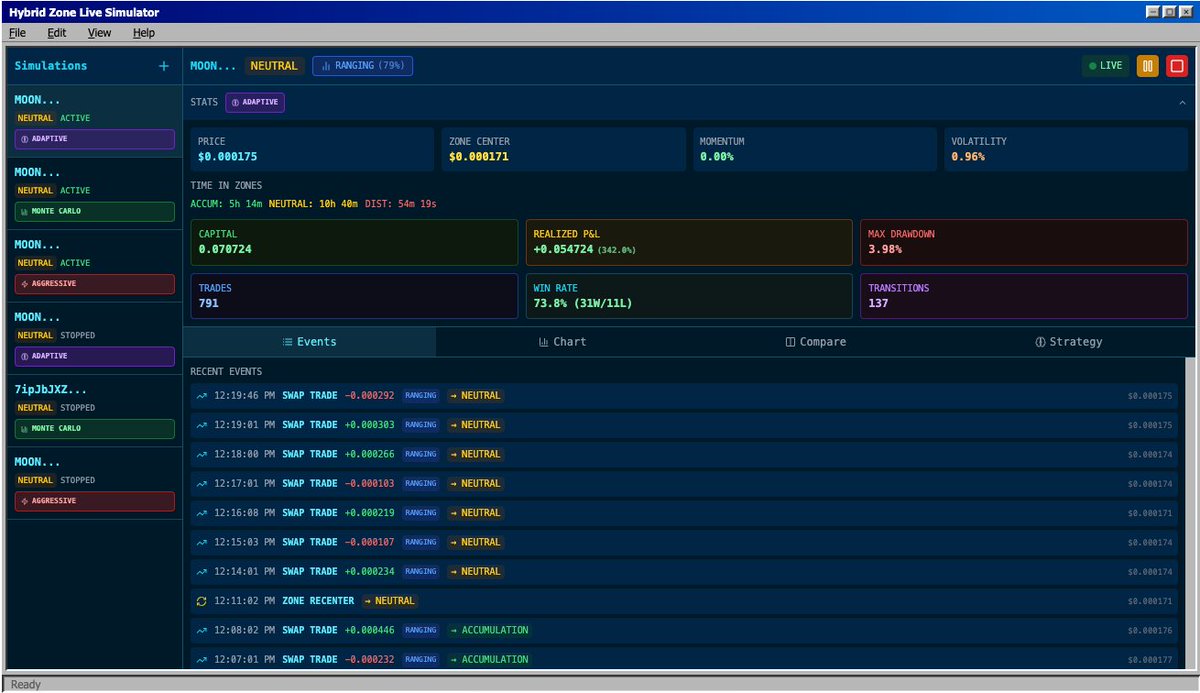This screenshot has height=693, width=1200.
Task: Add a new simulation with plus icon
Action: point(164,66)
